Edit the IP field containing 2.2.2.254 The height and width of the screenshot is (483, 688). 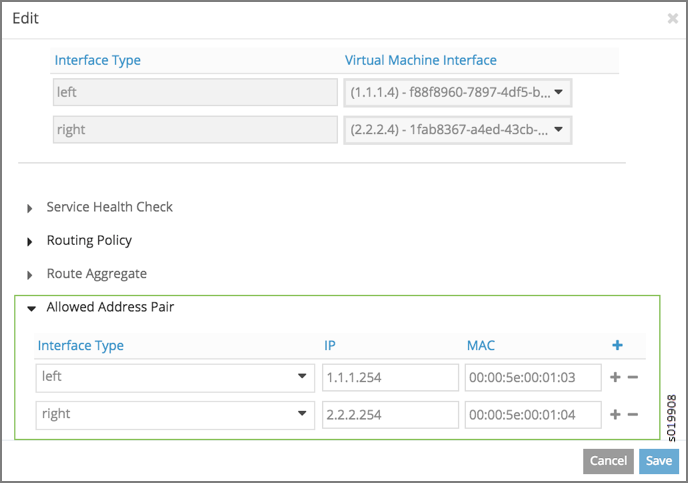click(x=390, y=413)
